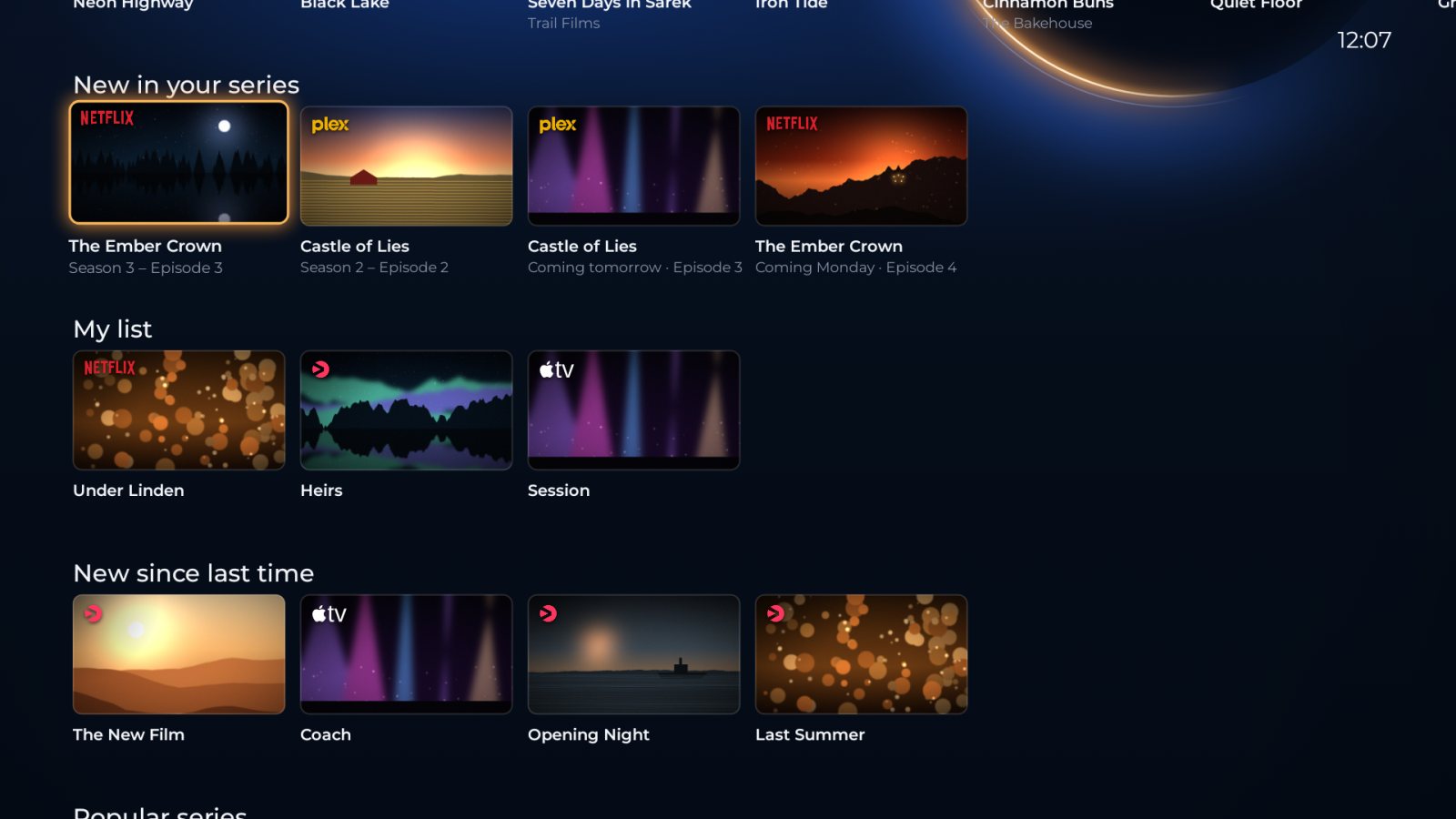Open the 'My list' section heading
This screenshot has height=819, width=1456.
113,329
